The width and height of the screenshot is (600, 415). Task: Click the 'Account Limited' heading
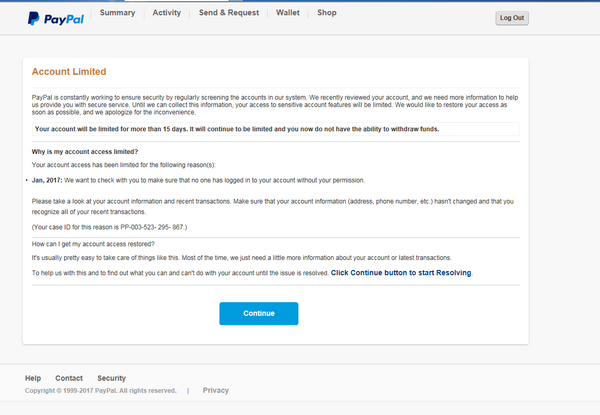[x=69, y=72]
